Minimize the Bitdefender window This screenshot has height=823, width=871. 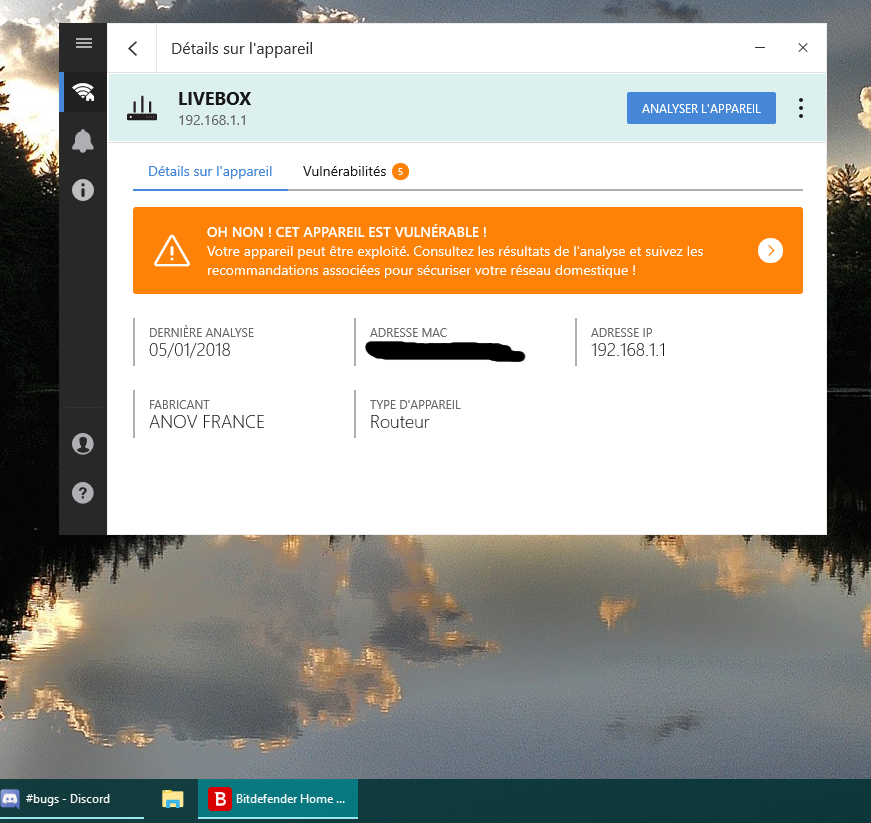click(760, 48)
